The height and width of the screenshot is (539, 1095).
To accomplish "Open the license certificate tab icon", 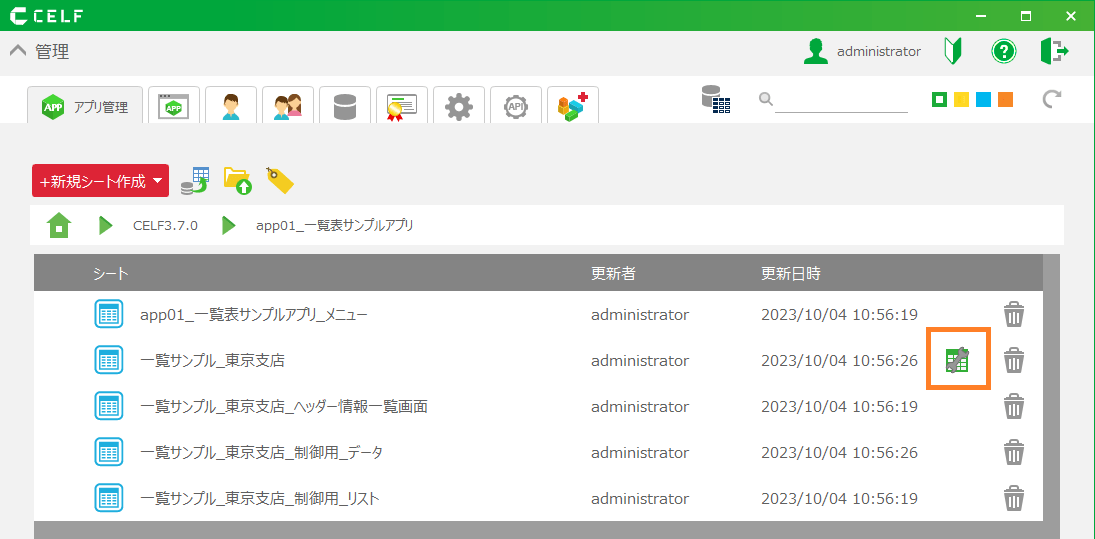I will pyautogui.click(x=402, y=106).
